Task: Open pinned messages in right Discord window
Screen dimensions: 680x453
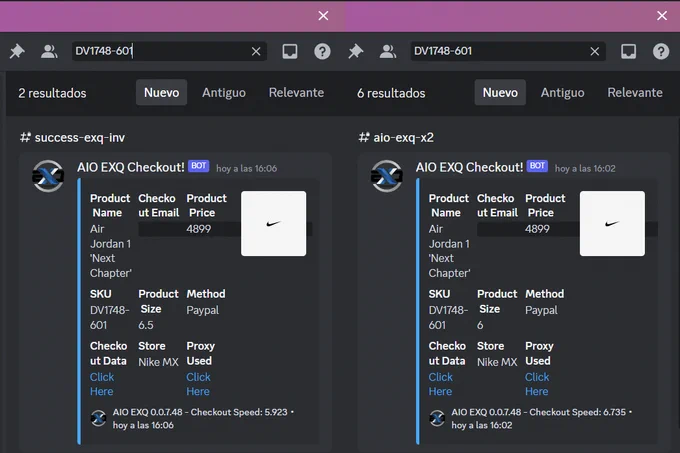Action: [356, 52]
